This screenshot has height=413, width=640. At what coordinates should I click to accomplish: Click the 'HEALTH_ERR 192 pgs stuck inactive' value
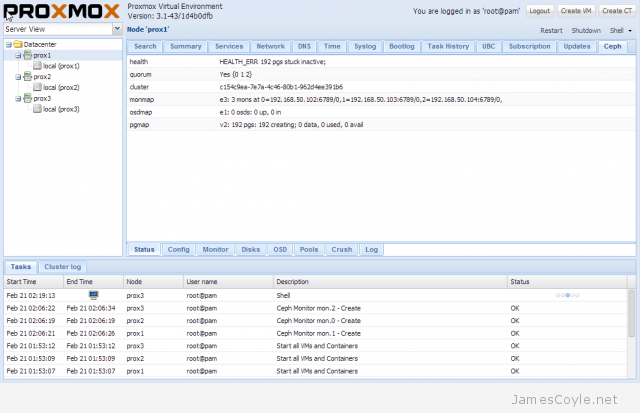(x=272, y=62)
